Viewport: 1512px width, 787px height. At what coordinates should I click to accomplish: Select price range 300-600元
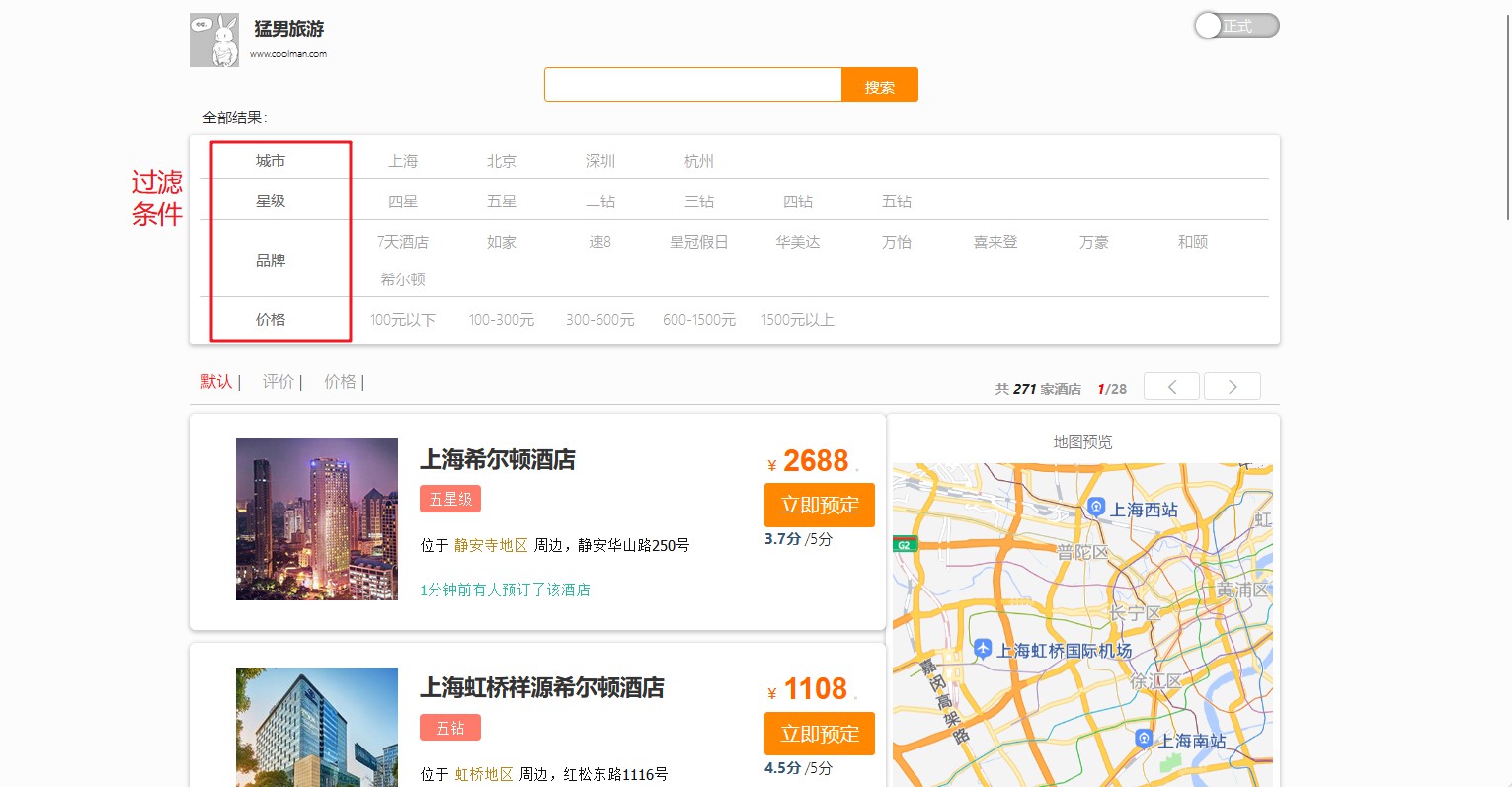pyautogui.click(x=600, y=320)
